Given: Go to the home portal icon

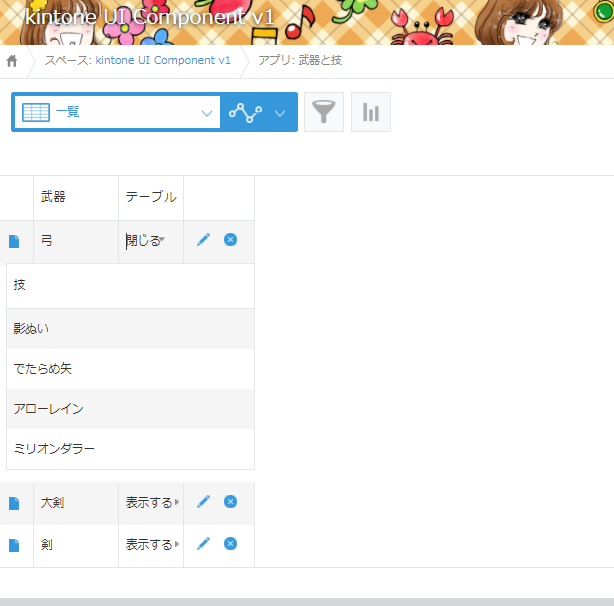Looking at the screenshot, I should click(12, 61).
